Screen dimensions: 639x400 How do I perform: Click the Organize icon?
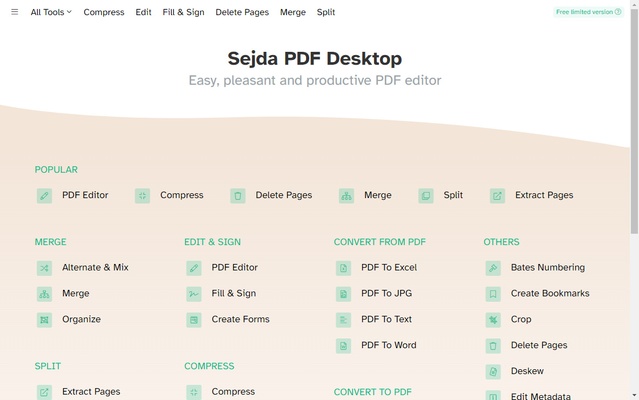(44, 320)
